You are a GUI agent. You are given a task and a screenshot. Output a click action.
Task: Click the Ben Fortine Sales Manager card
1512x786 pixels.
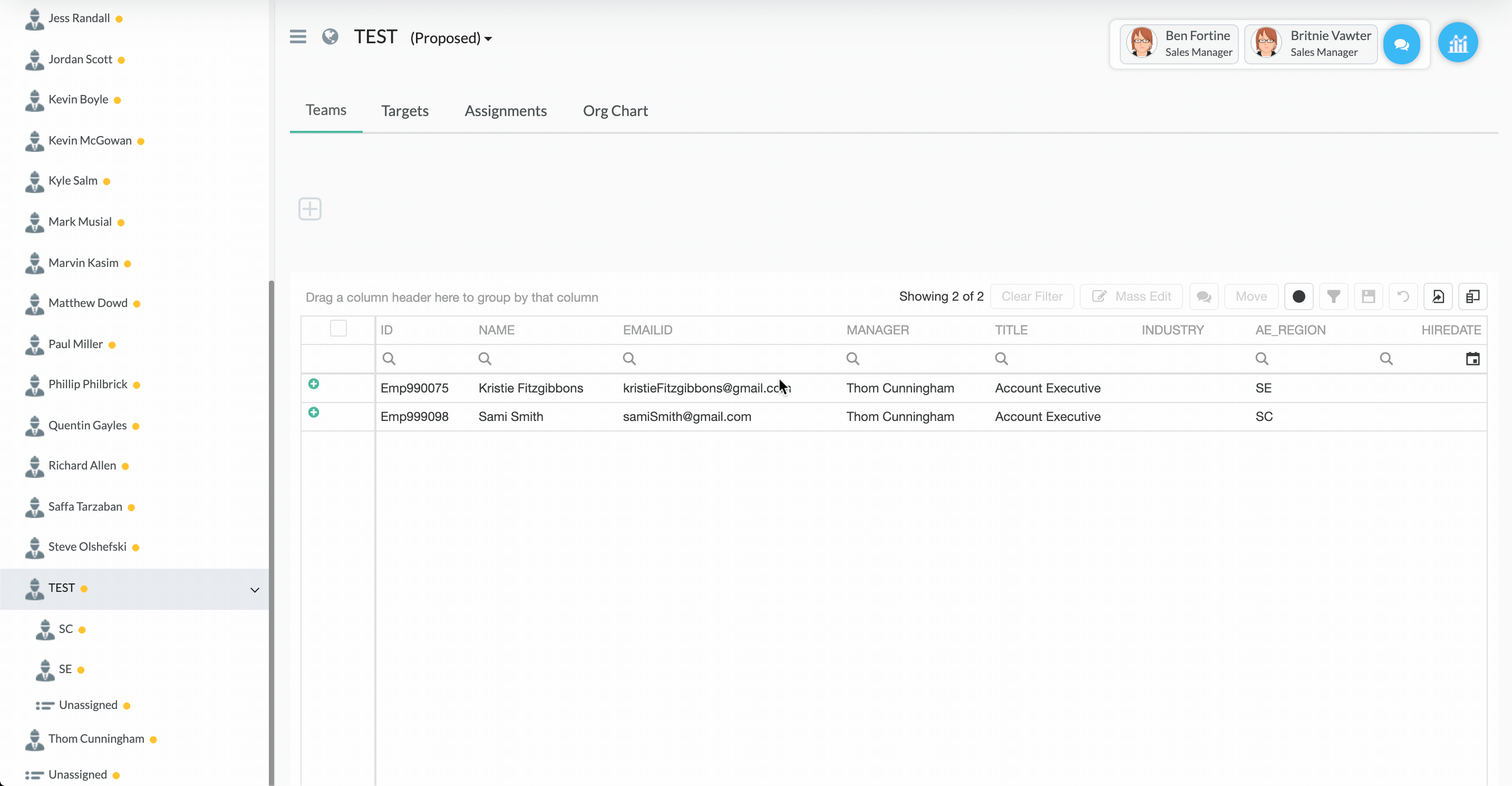(1179, 44)
